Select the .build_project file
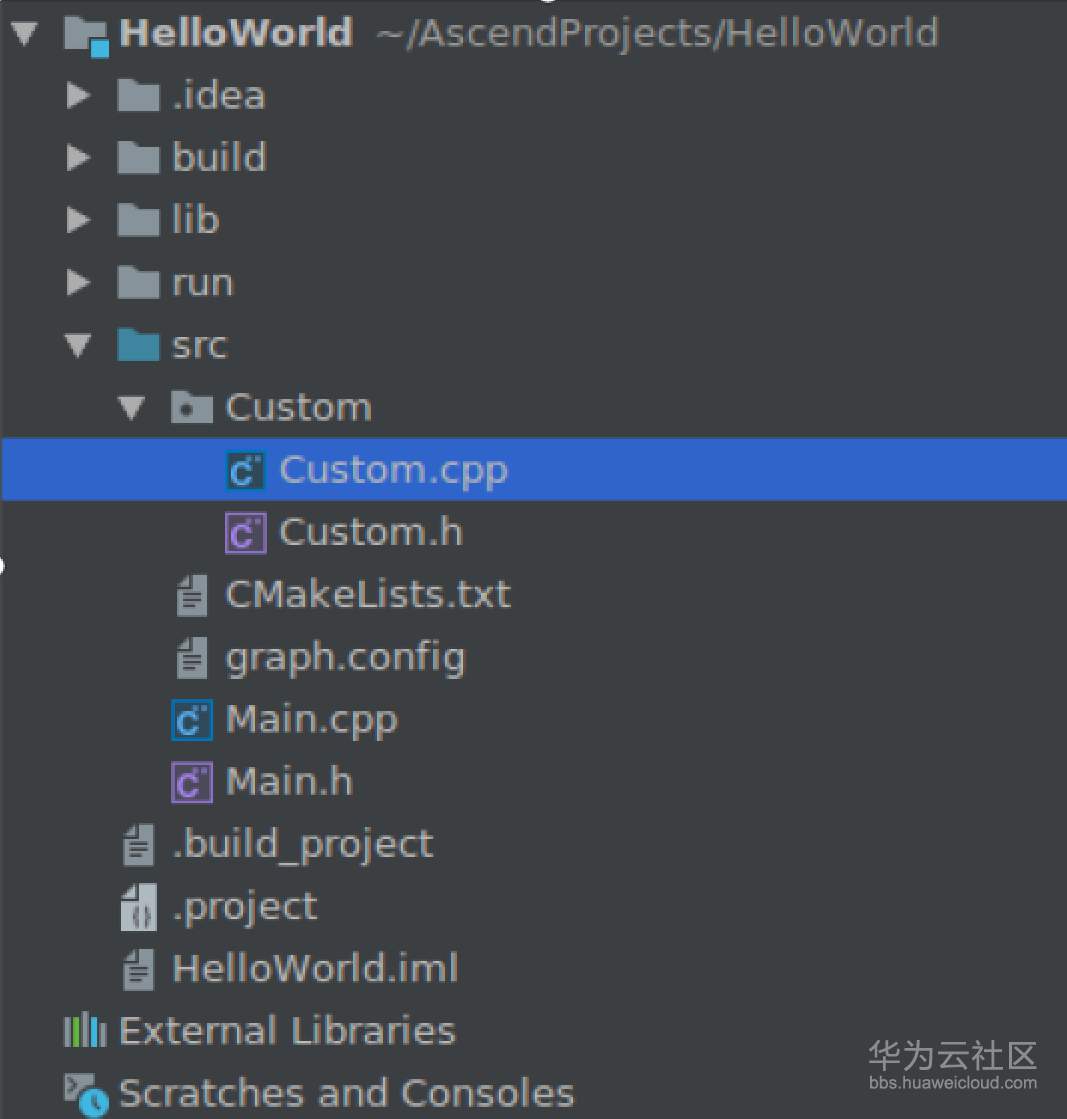Screen dimensions: 1067x1119 (x=302, y=845)
